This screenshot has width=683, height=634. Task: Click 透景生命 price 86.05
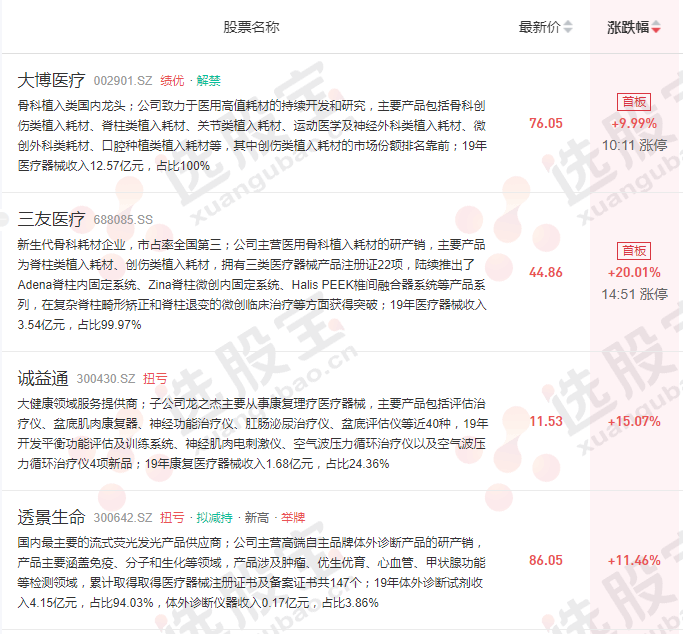pyautogui.click(x=546, y=560)
